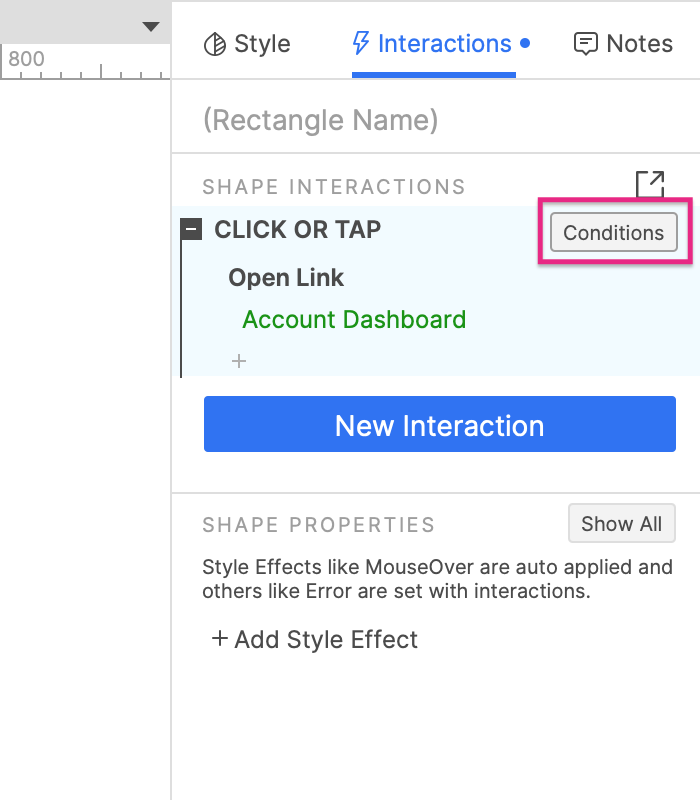Screen dimensions: 700x800
Task: Click the plus icon below Account Dashboard
Action: click(239, 361)
